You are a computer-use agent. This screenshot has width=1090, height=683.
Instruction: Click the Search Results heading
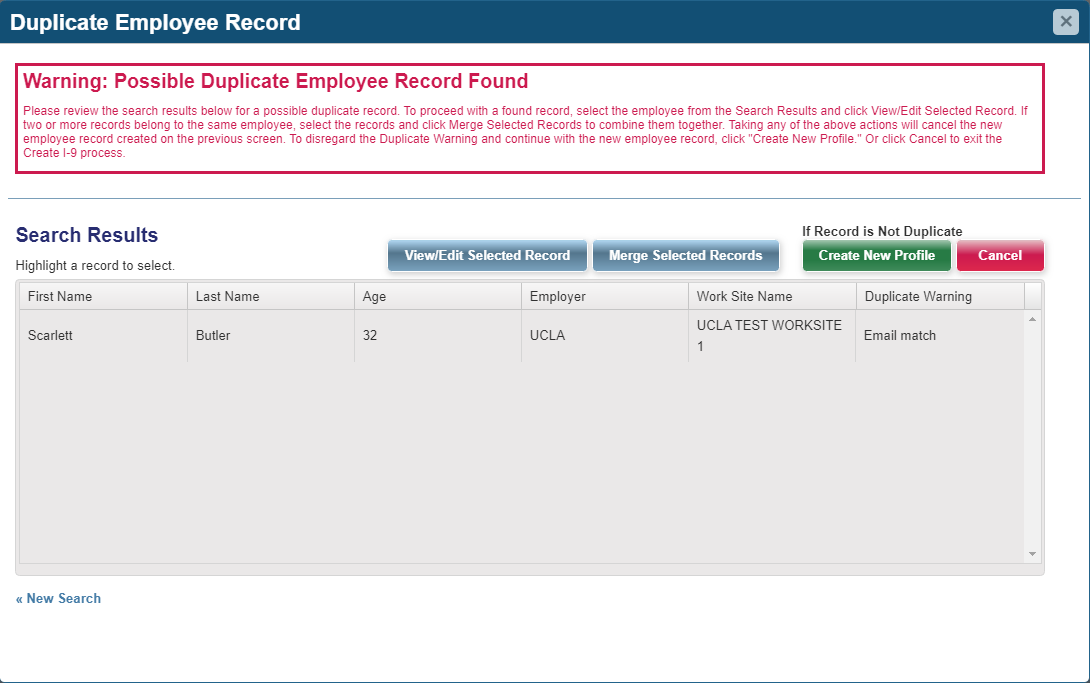86,235
